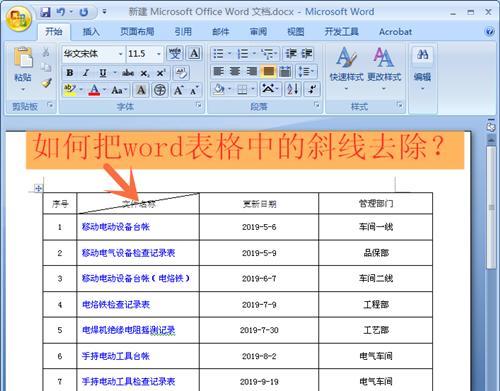Open Change Case Aa menu
Viewport: 500px width, 391px height.
119,90
